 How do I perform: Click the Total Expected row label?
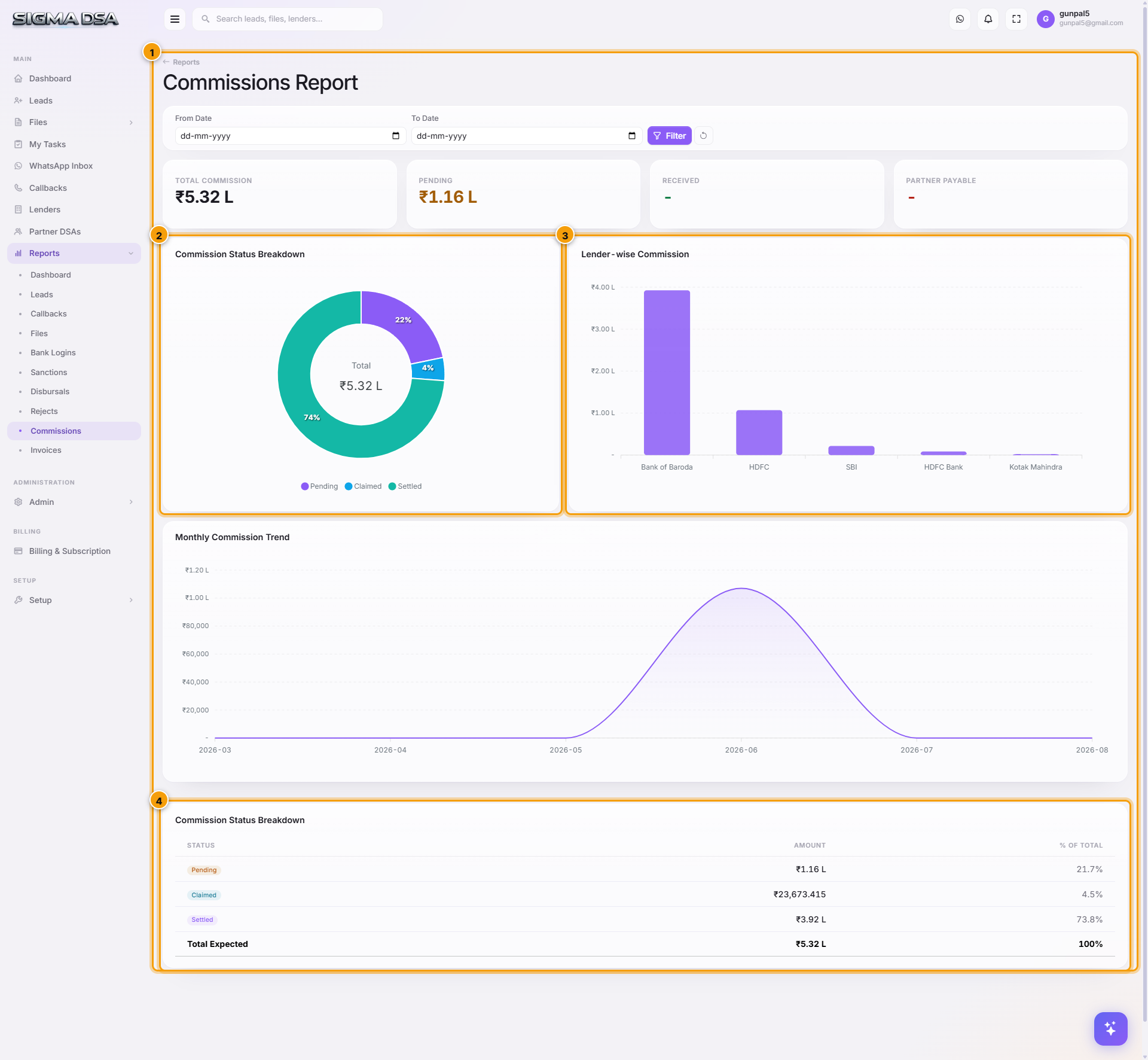coord(218,944)
